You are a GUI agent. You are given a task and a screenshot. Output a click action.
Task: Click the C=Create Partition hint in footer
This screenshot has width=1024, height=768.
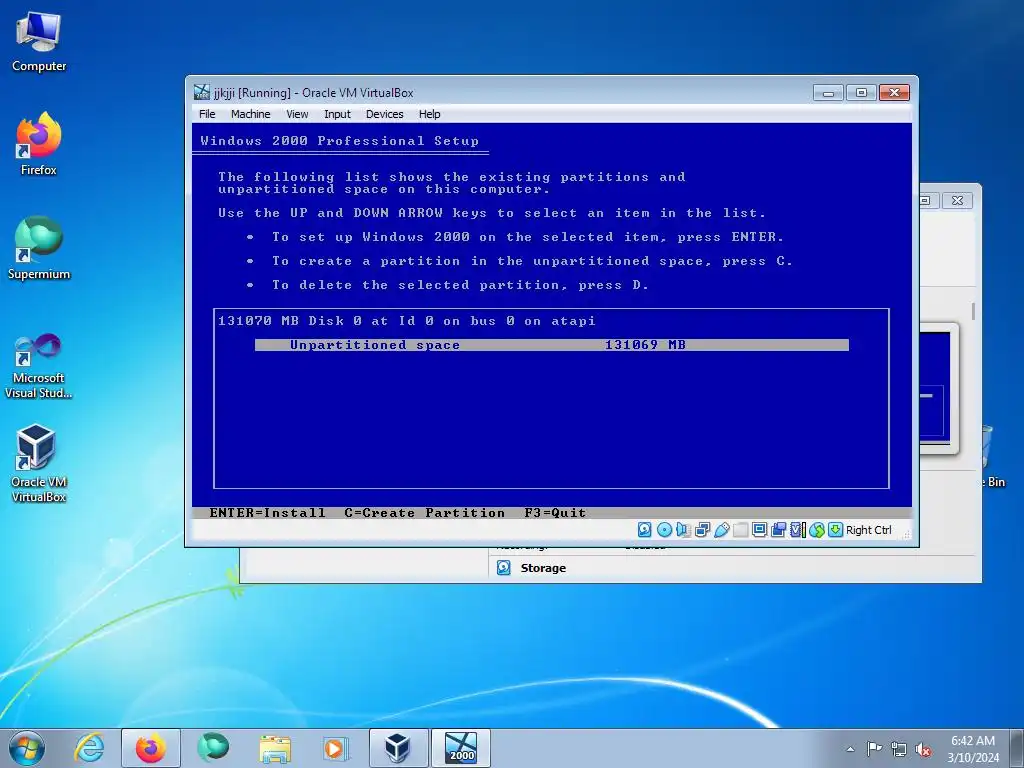click(424, 513)
